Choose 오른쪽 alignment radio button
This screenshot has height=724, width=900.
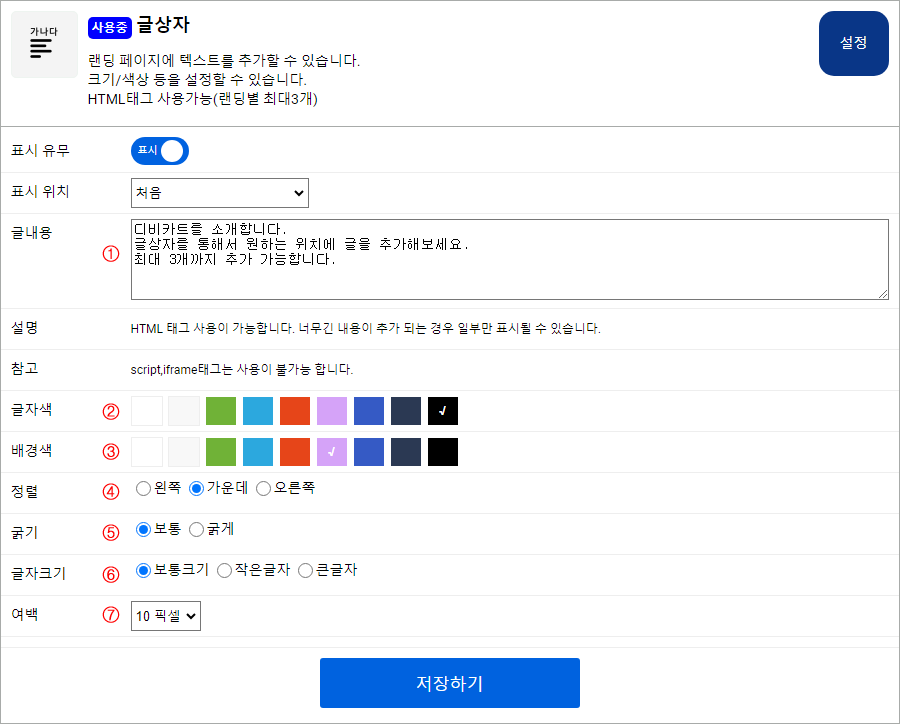[x=264, y=489]
